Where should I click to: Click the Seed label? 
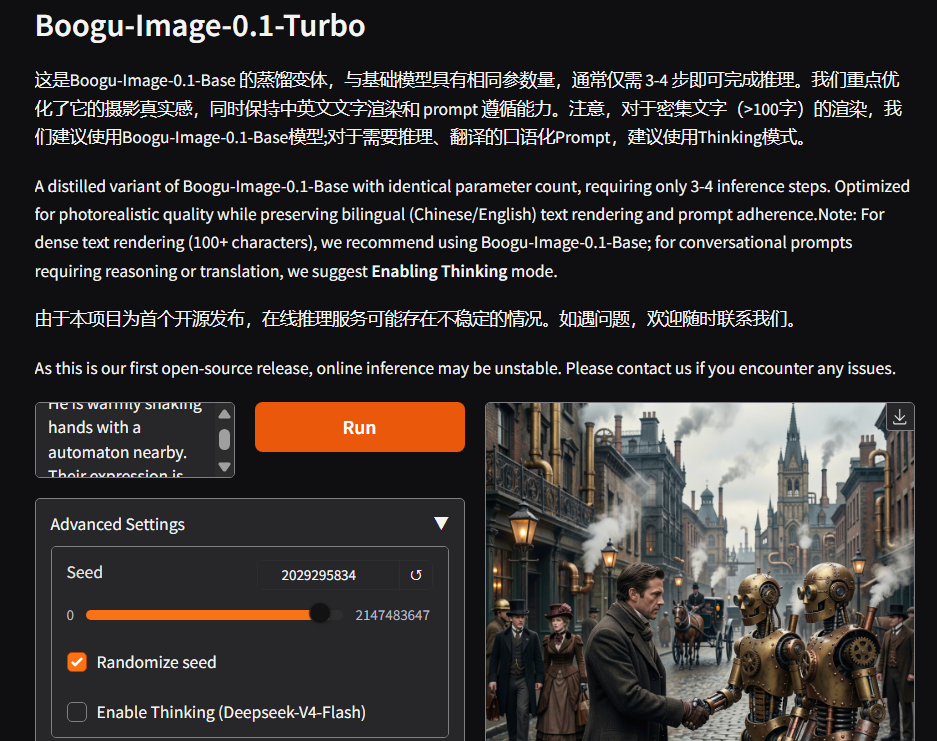[84, 572]
